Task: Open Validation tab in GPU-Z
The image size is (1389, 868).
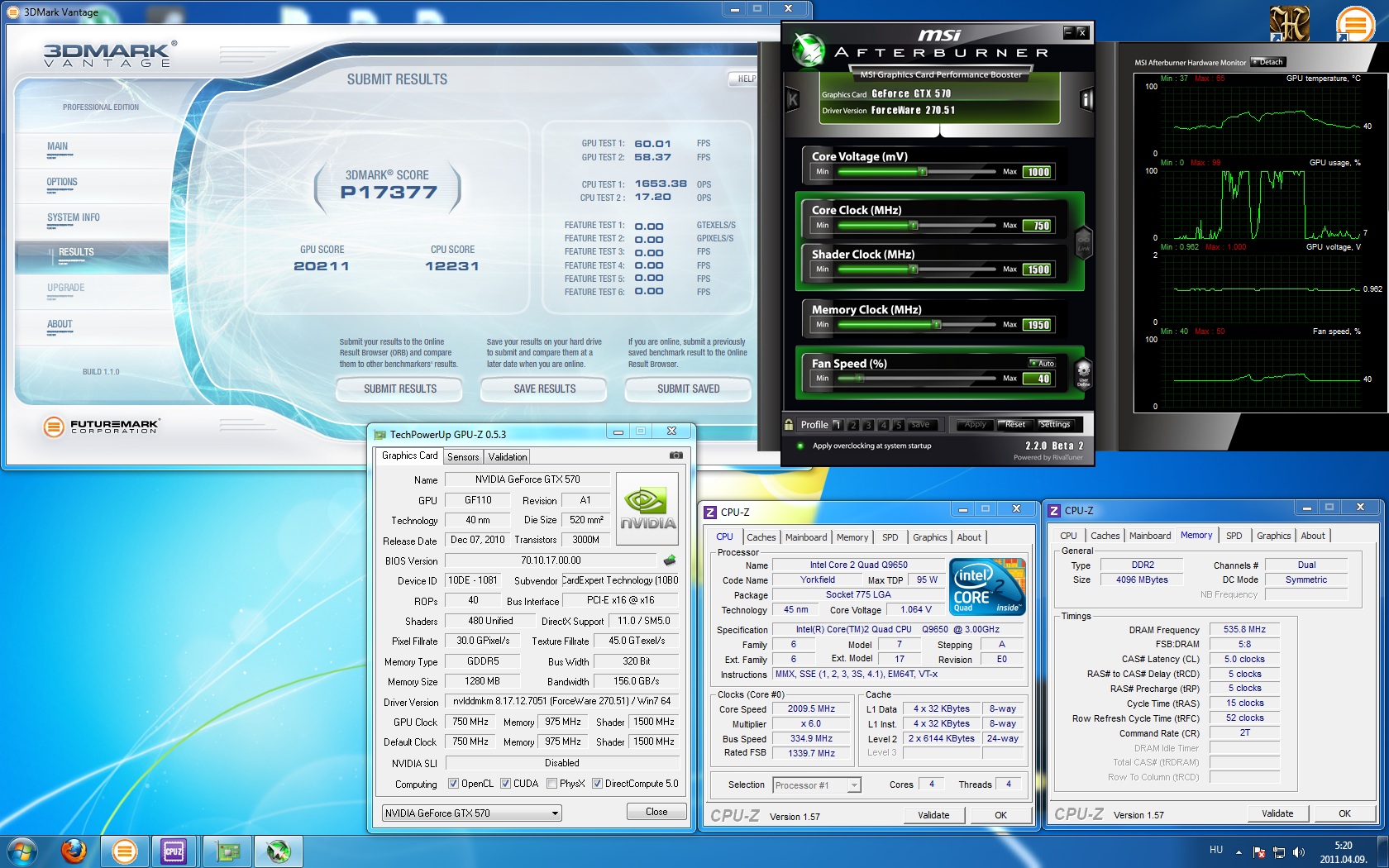Action: click(508, 457)
